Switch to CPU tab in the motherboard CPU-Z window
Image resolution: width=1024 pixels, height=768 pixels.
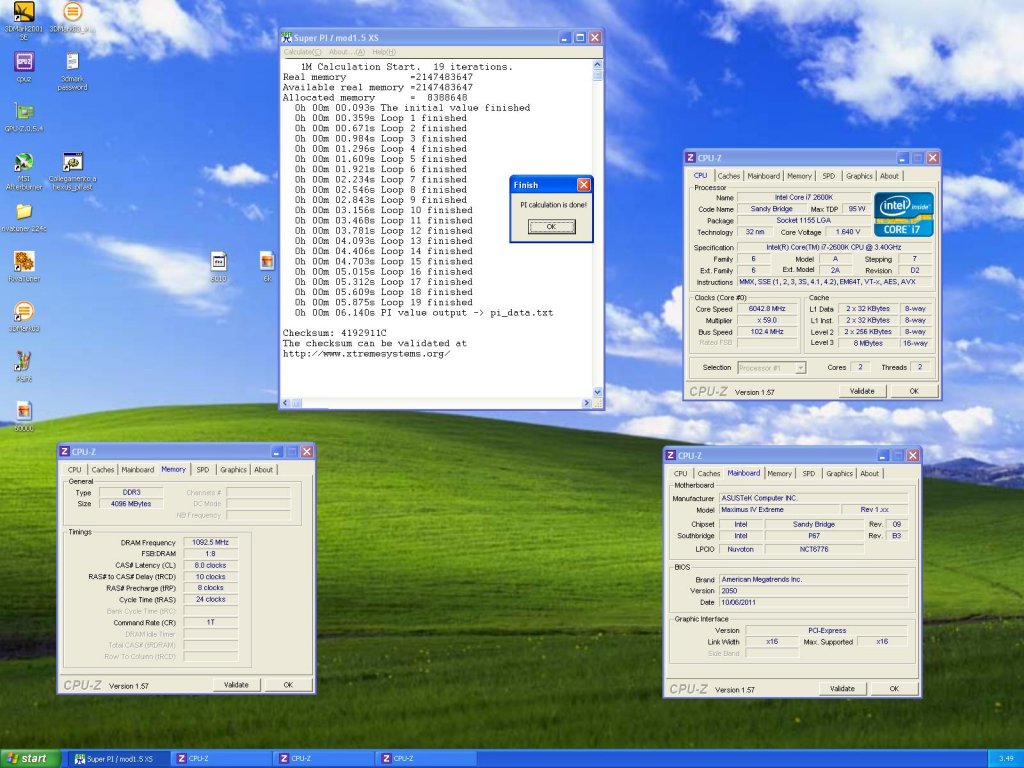pyautogui.click(x=680, y=473)
